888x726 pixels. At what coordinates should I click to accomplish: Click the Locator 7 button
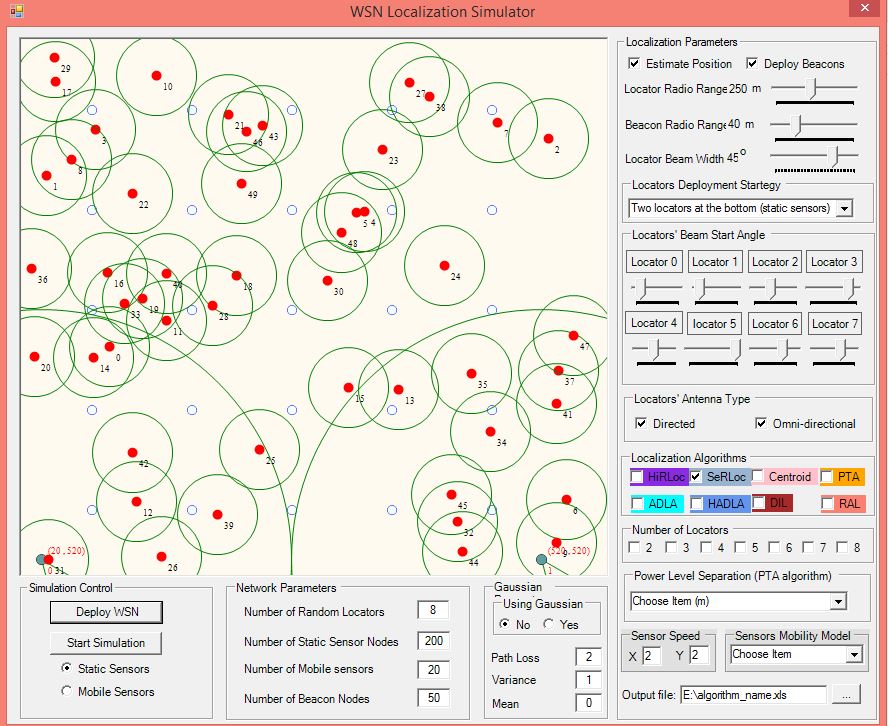click(833, 323)
